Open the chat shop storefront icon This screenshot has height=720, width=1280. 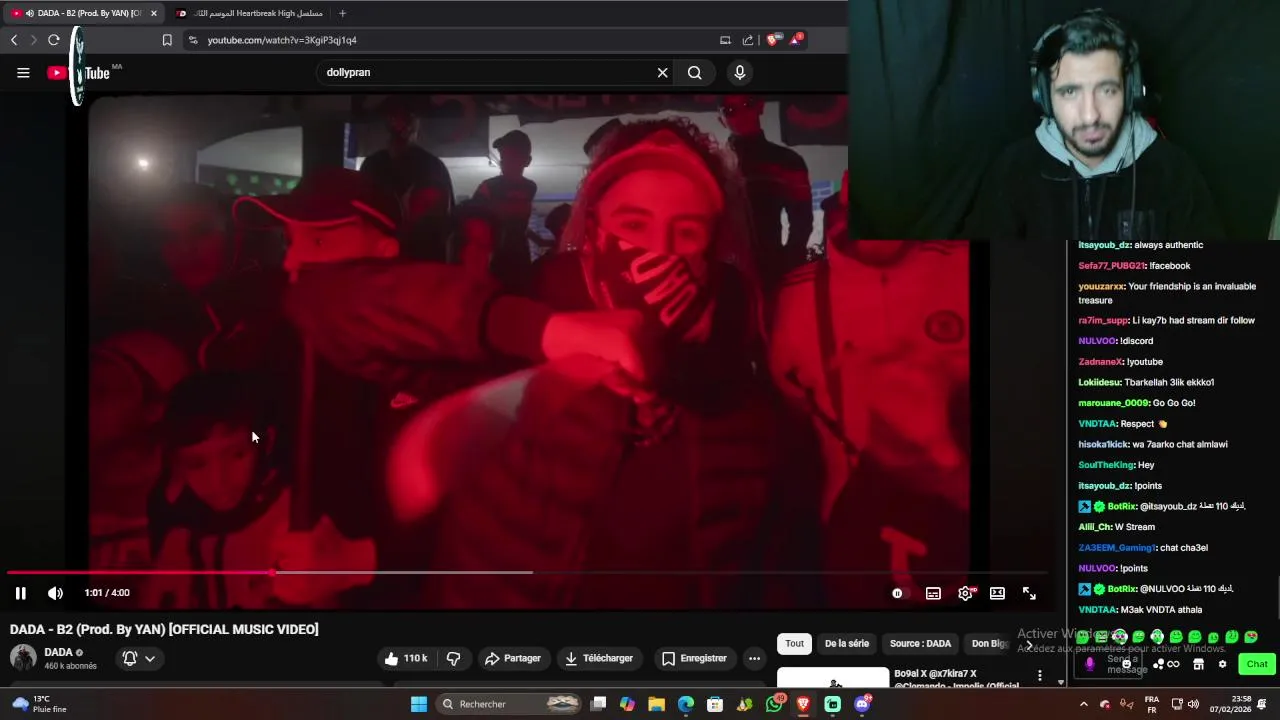coord(1198,664)
